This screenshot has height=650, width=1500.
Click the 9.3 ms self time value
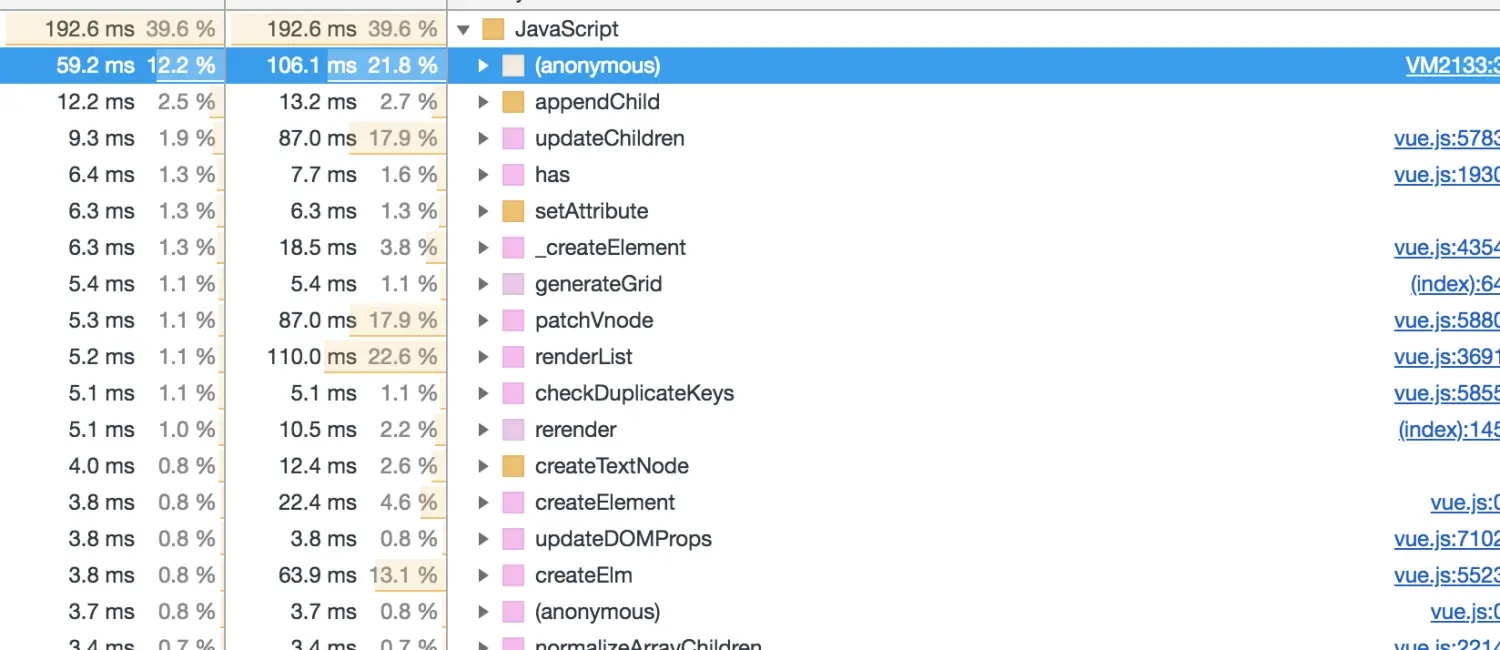101,139
